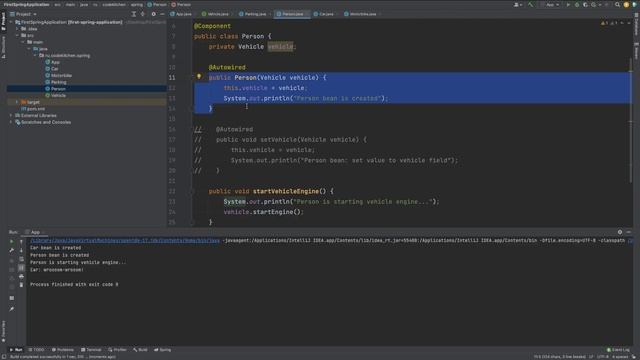640x360 pixels.
Task: Open Profiler tool window button
Action: coord(117,350)
